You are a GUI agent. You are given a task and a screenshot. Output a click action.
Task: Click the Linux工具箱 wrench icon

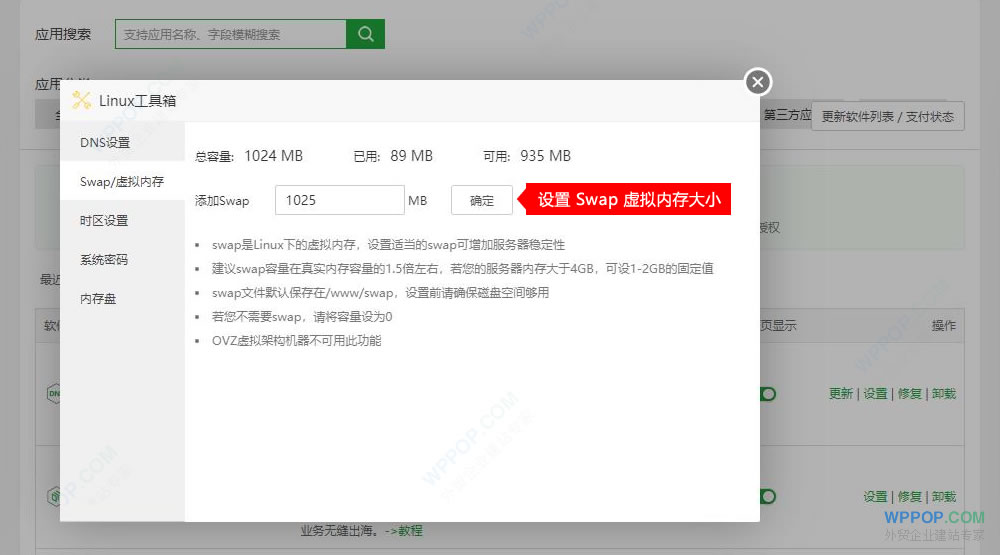click(x=81, y=100)
